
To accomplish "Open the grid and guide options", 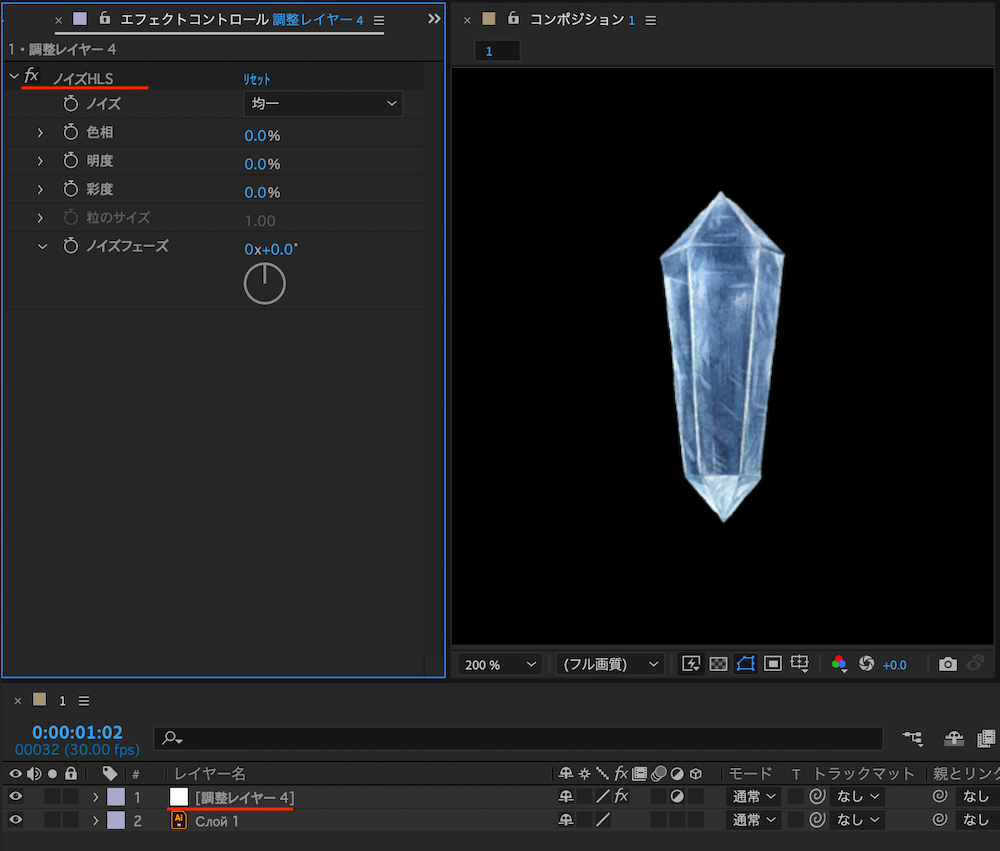I will click(x=799, y=664).
